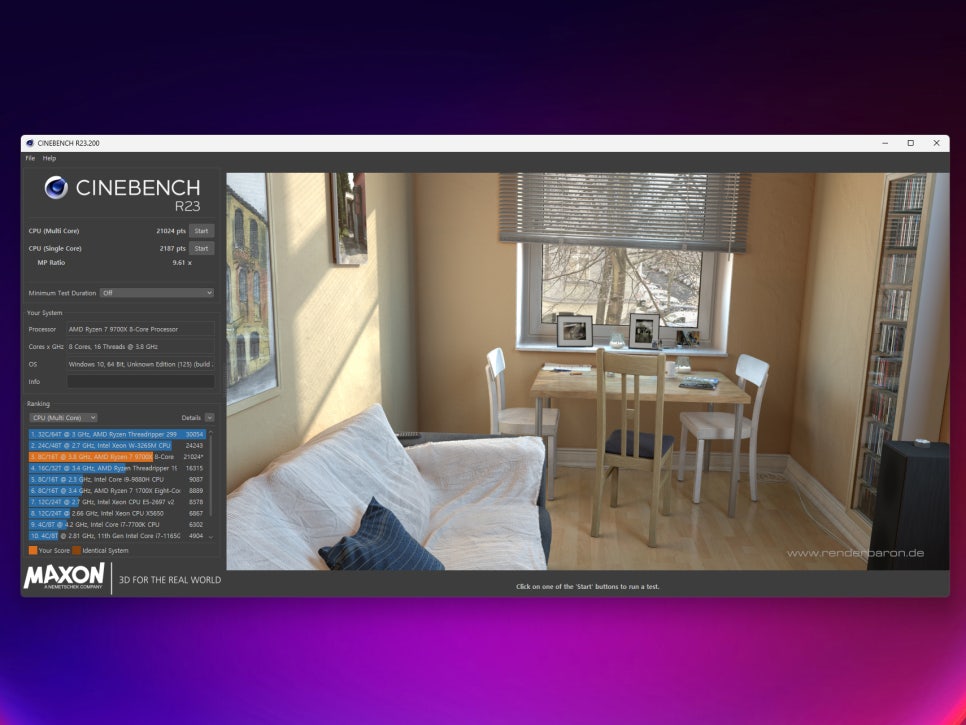Image resolution: width=966 pixels, height=725 pixels.
Task: Select ranking row 4 Threadripper 16C/32T
Action: tap(116, 468)
